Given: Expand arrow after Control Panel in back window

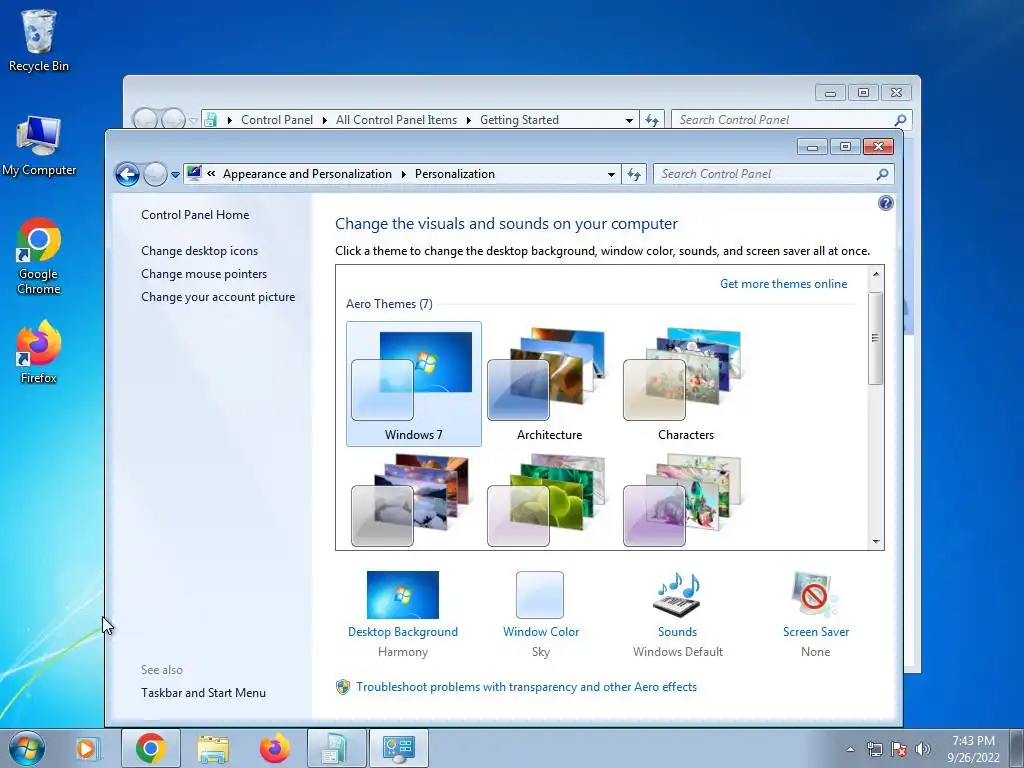Looking at the screenshot, I should coord(325,120).
